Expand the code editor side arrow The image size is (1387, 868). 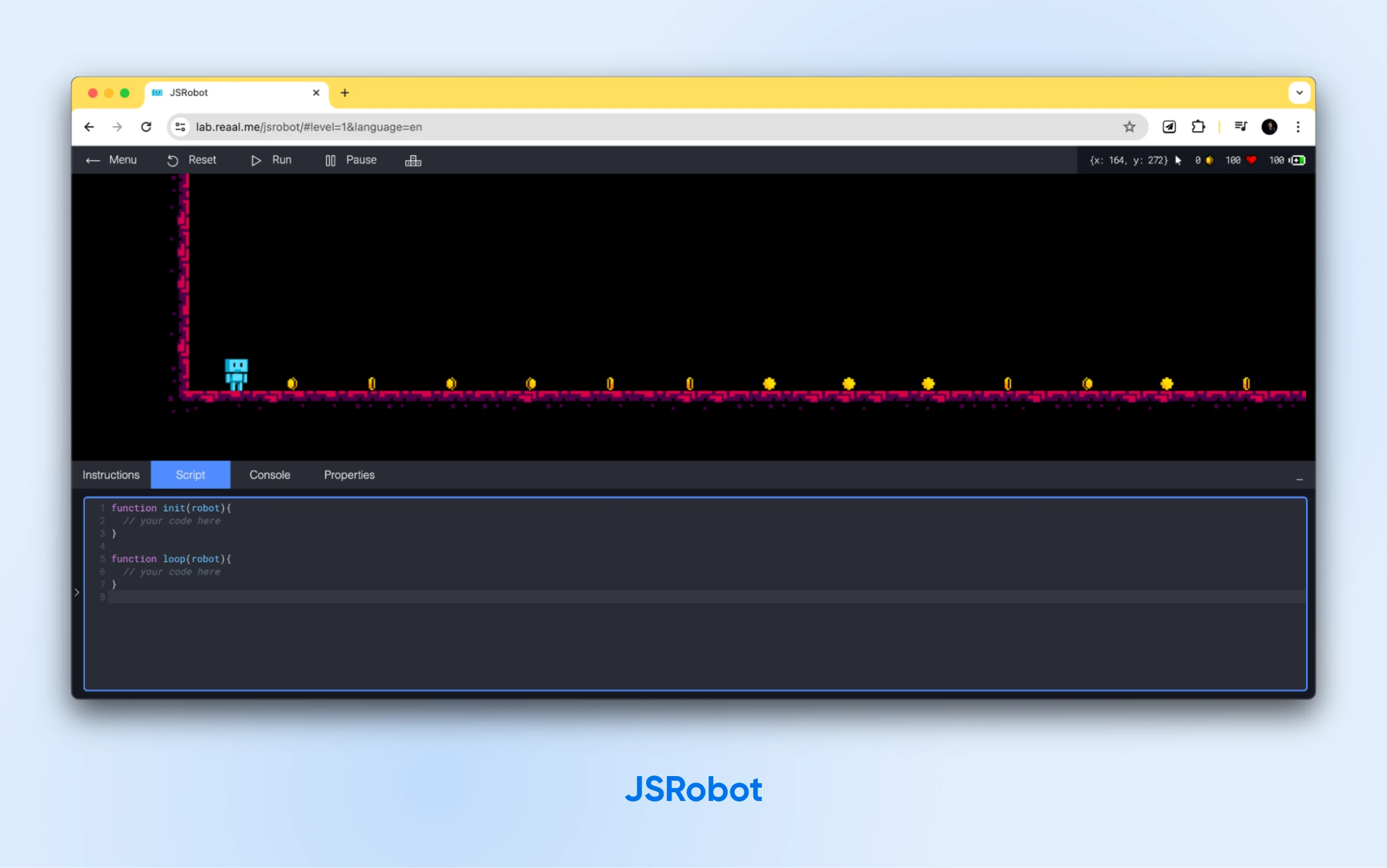[77, 592]
